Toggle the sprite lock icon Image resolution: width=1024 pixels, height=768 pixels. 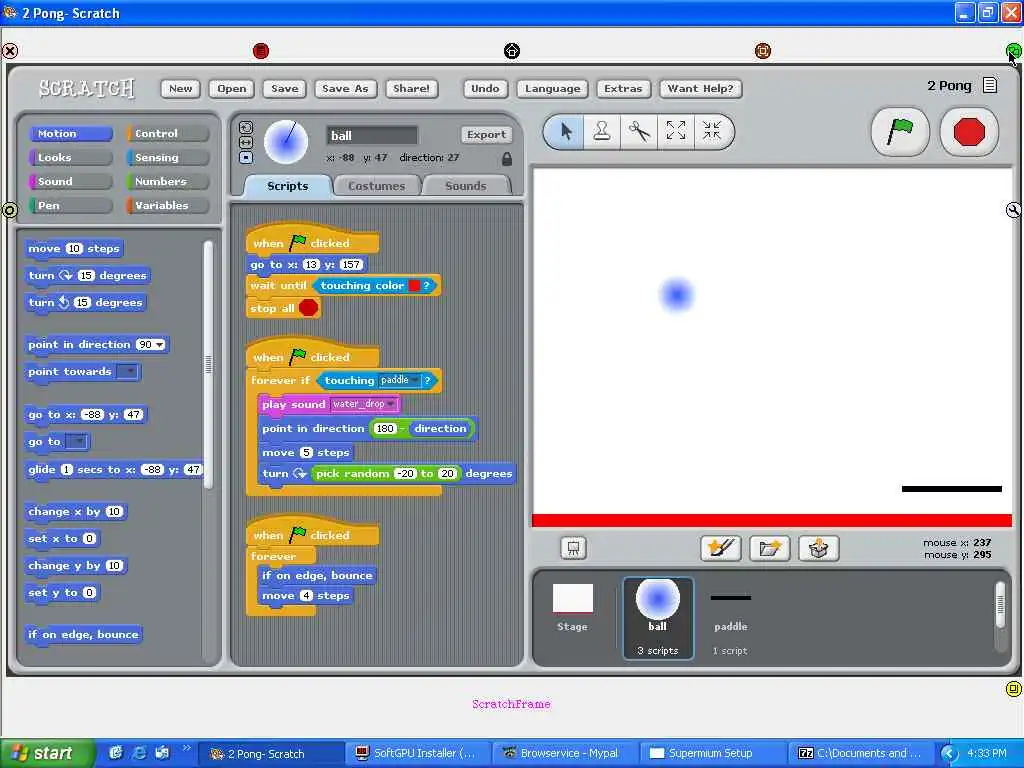click(507, 159)
